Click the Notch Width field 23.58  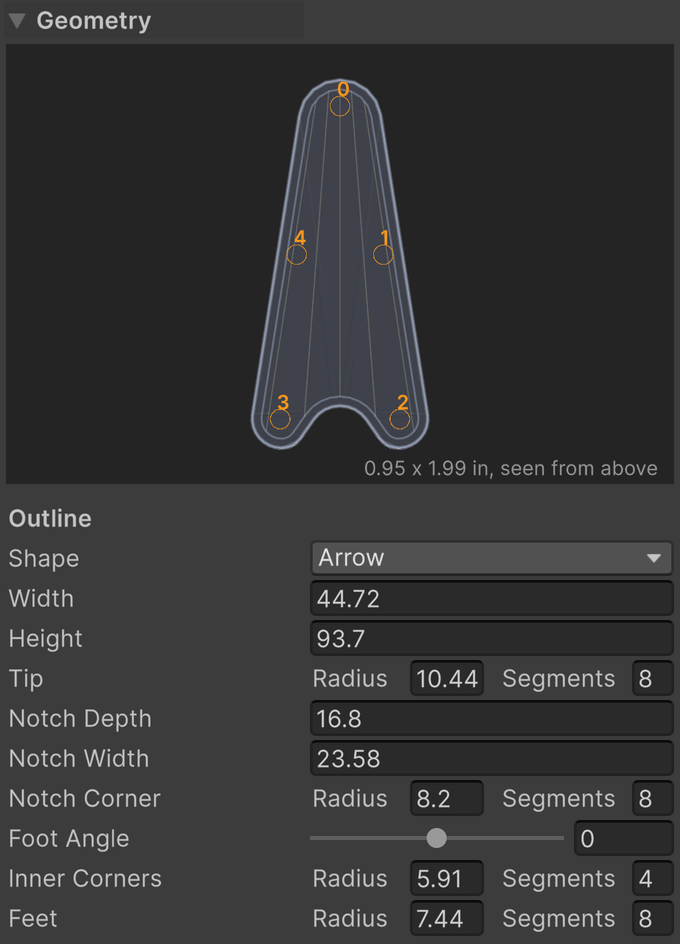click(x=491, y=759)
